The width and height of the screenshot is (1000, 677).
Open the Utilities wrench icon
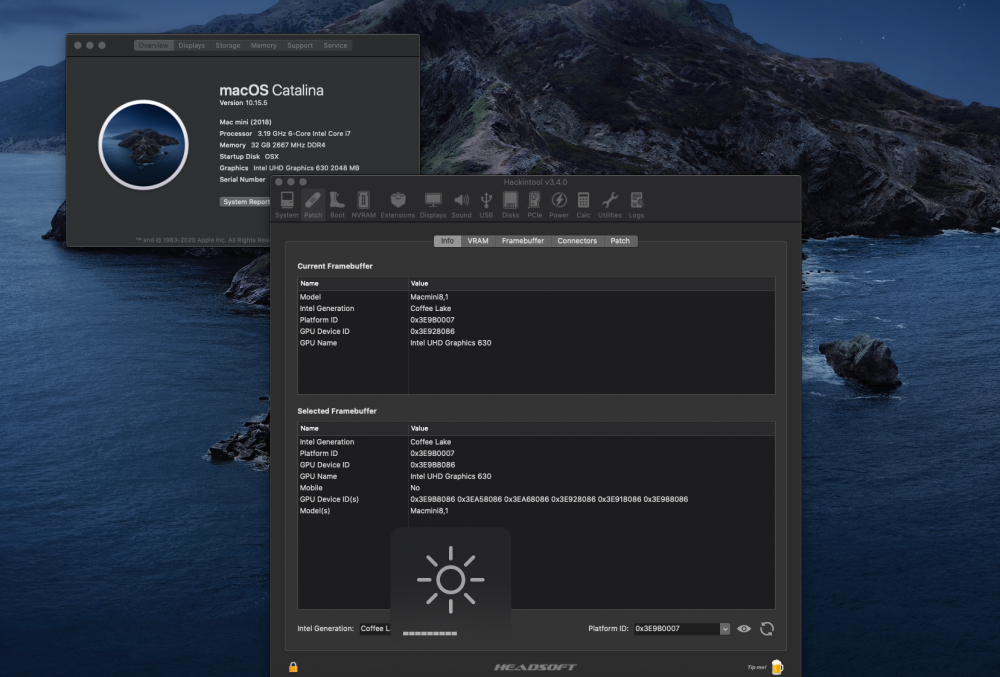pos(610,205)
